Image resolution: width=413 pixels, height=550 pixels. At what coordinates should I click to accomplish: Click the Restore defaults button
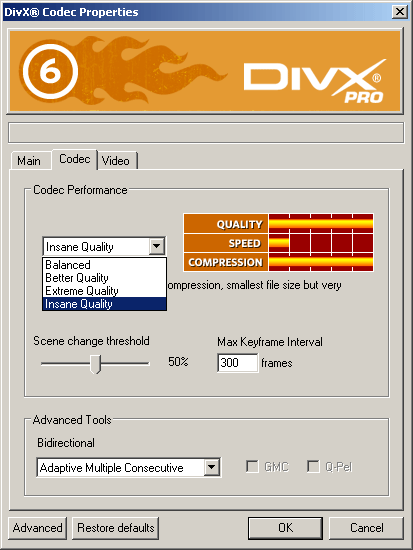click(115, 528)
